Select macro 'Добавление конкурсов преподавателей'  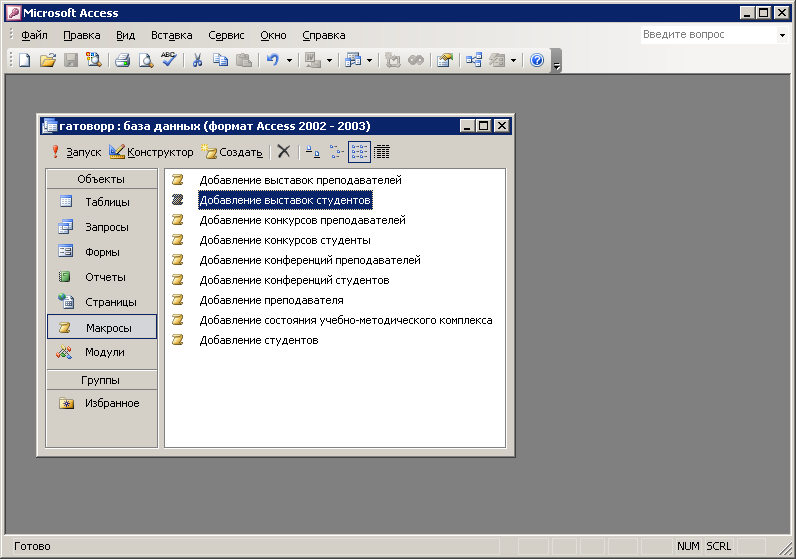(x=302, y=220)
